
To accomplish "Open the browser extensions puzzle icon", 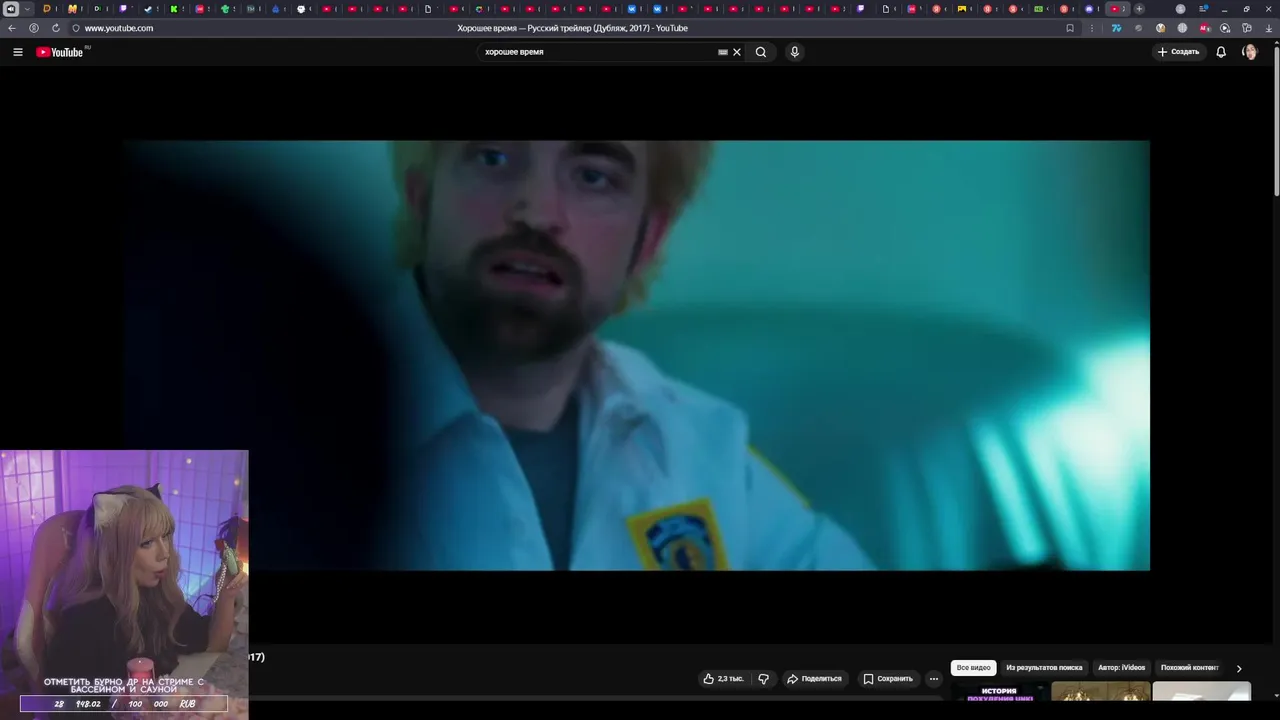I will (1247, 28).
